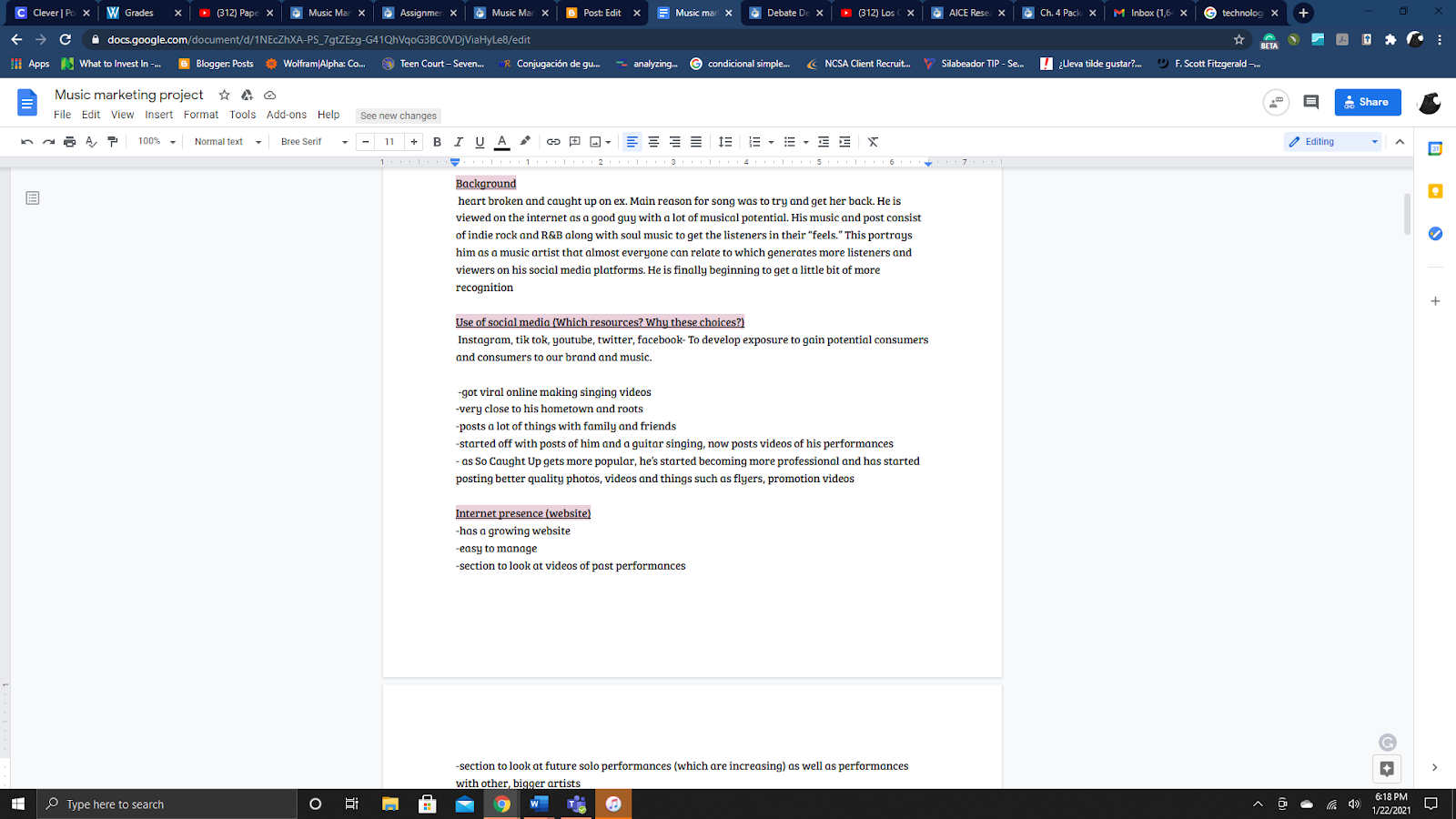
Task: Click the Windows search box
Action: point(167,804)
